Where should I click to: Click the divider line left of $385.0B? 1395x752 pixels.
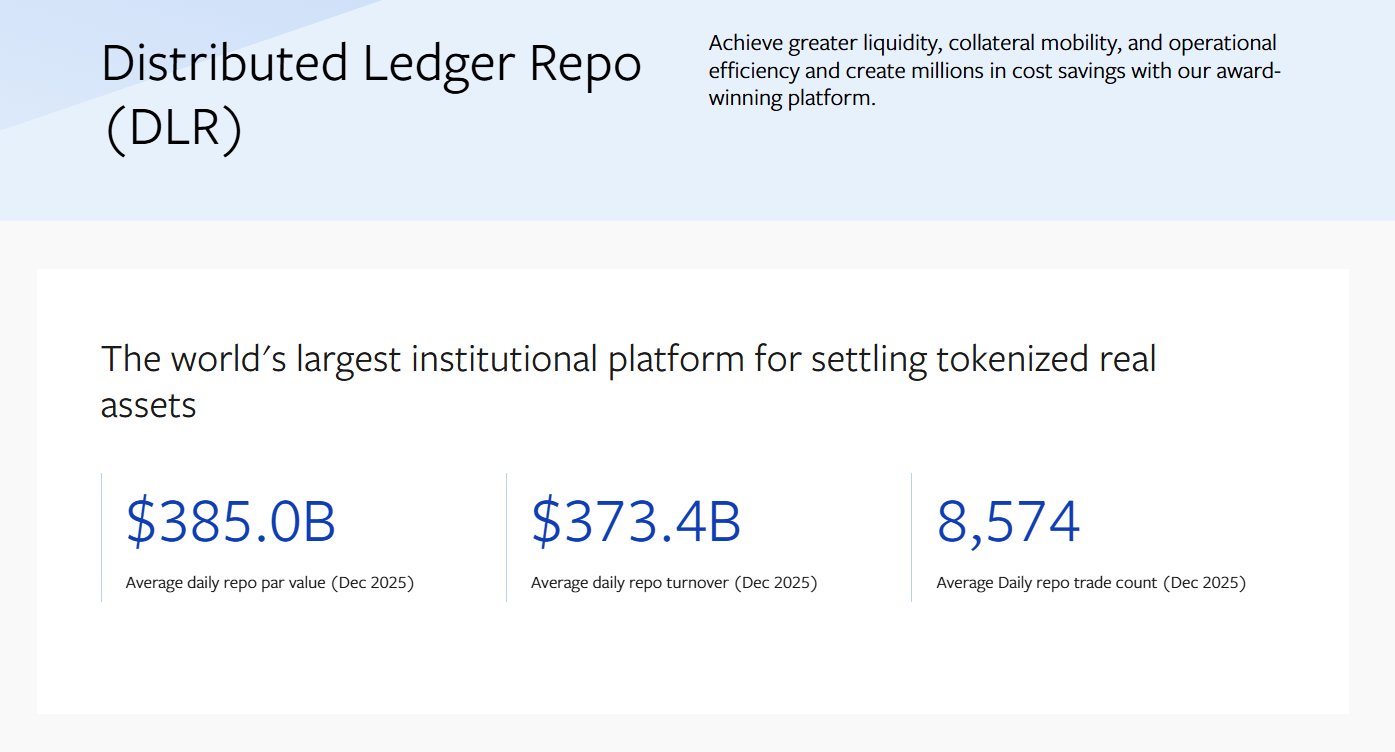[x=102, y=537]
